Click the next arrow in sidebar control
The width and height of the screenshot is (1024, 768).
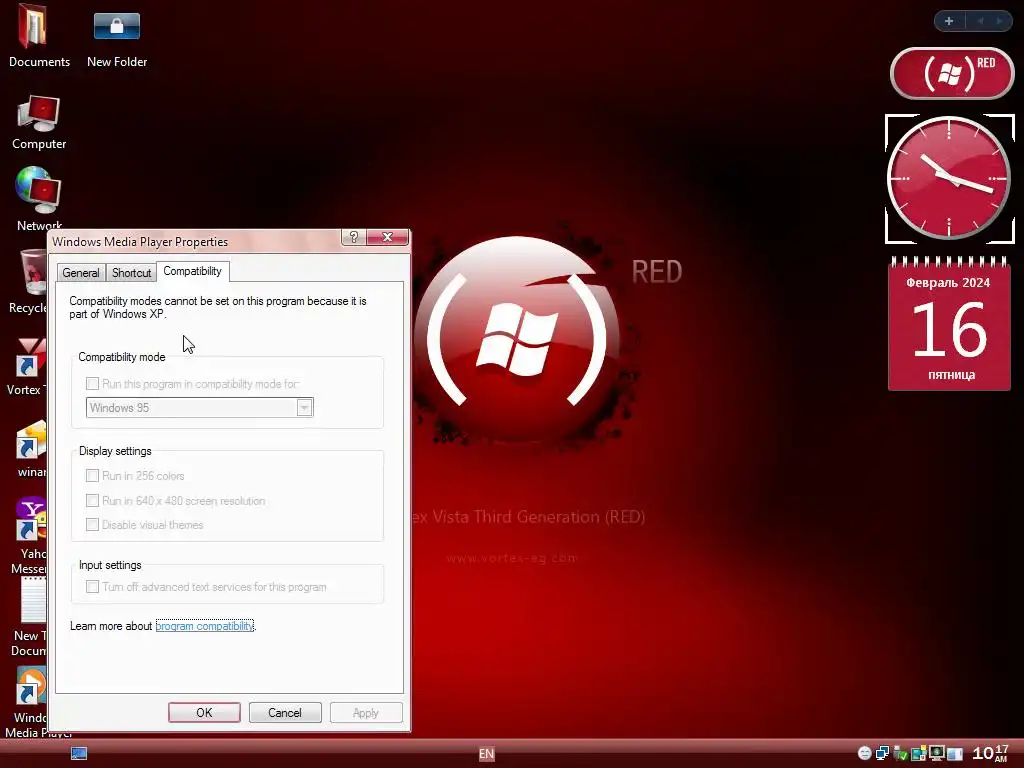[999, 21]
